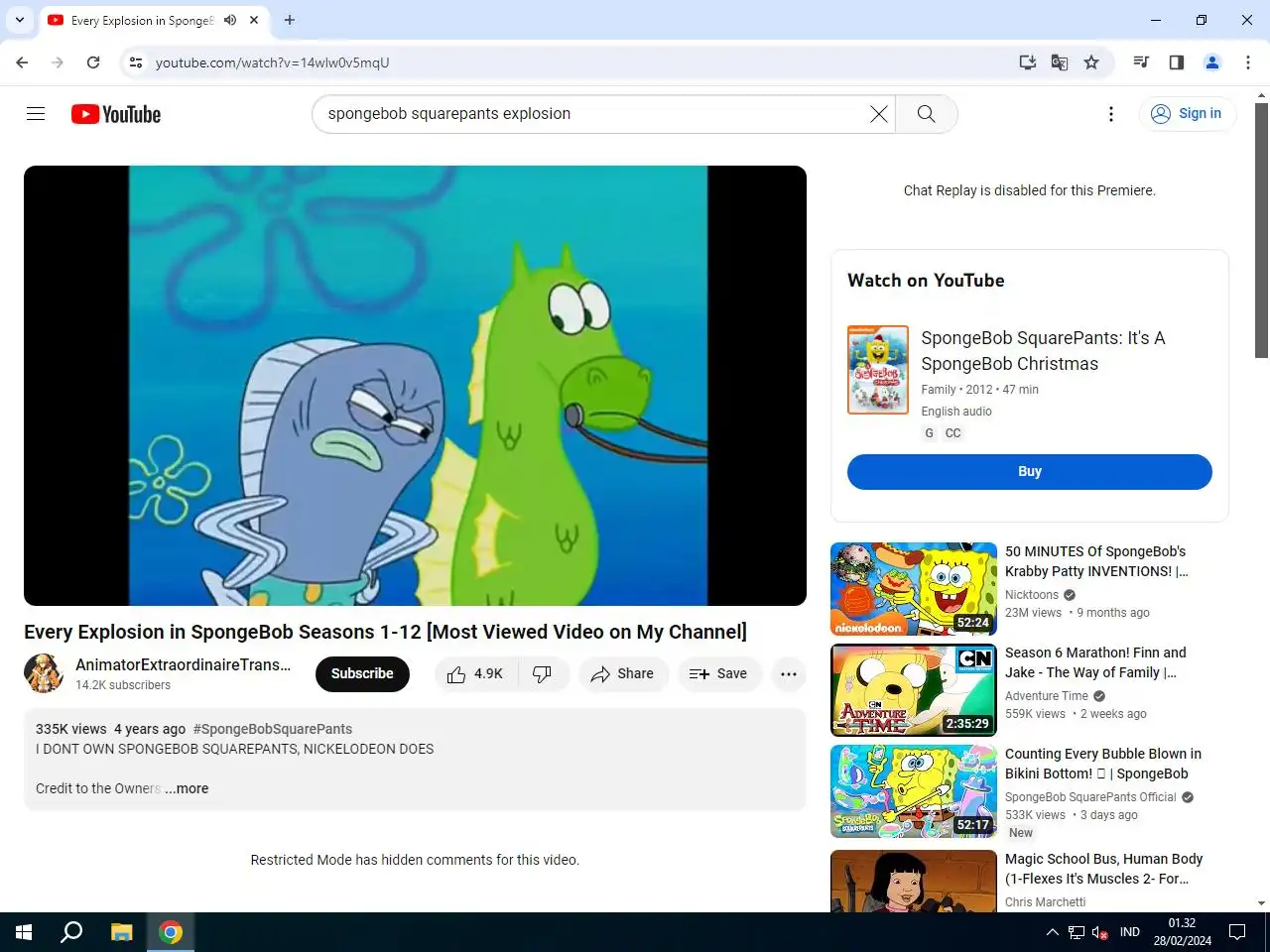
Task: Expand description with ...more
Action: pos(187,788)
